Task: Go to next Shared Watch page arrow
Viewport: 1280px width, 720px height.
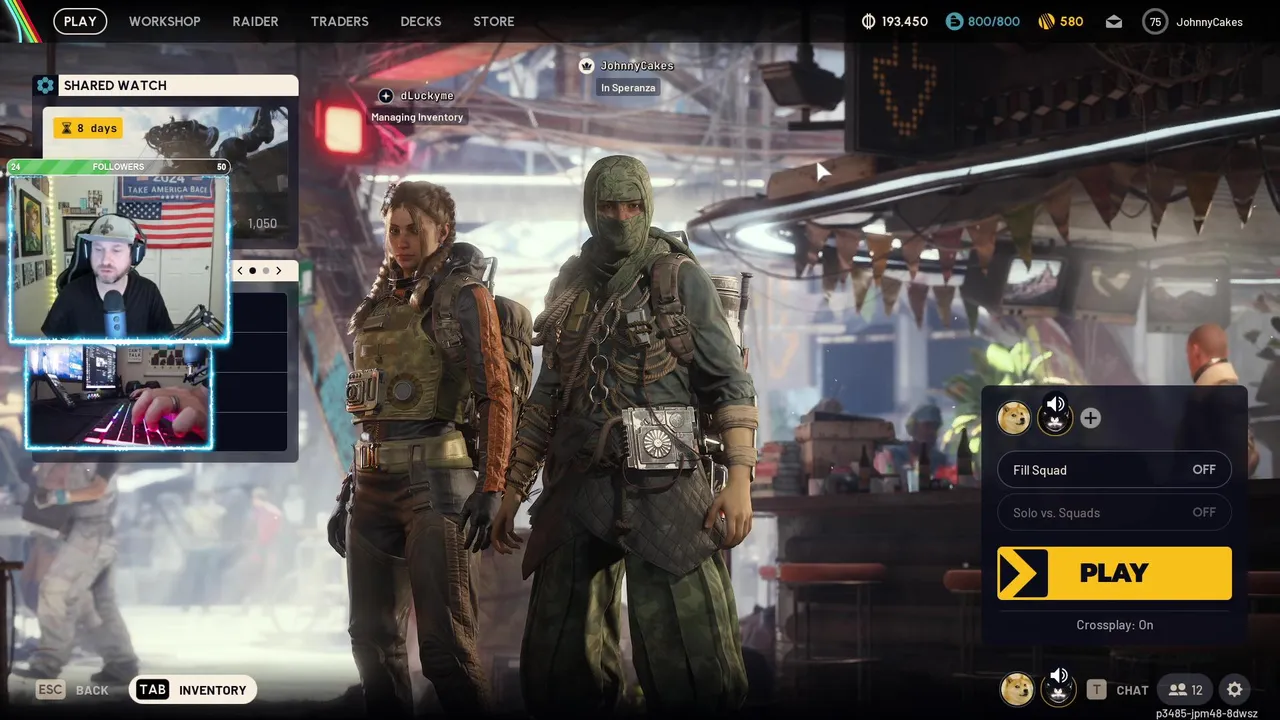Action: click(279, 270)
